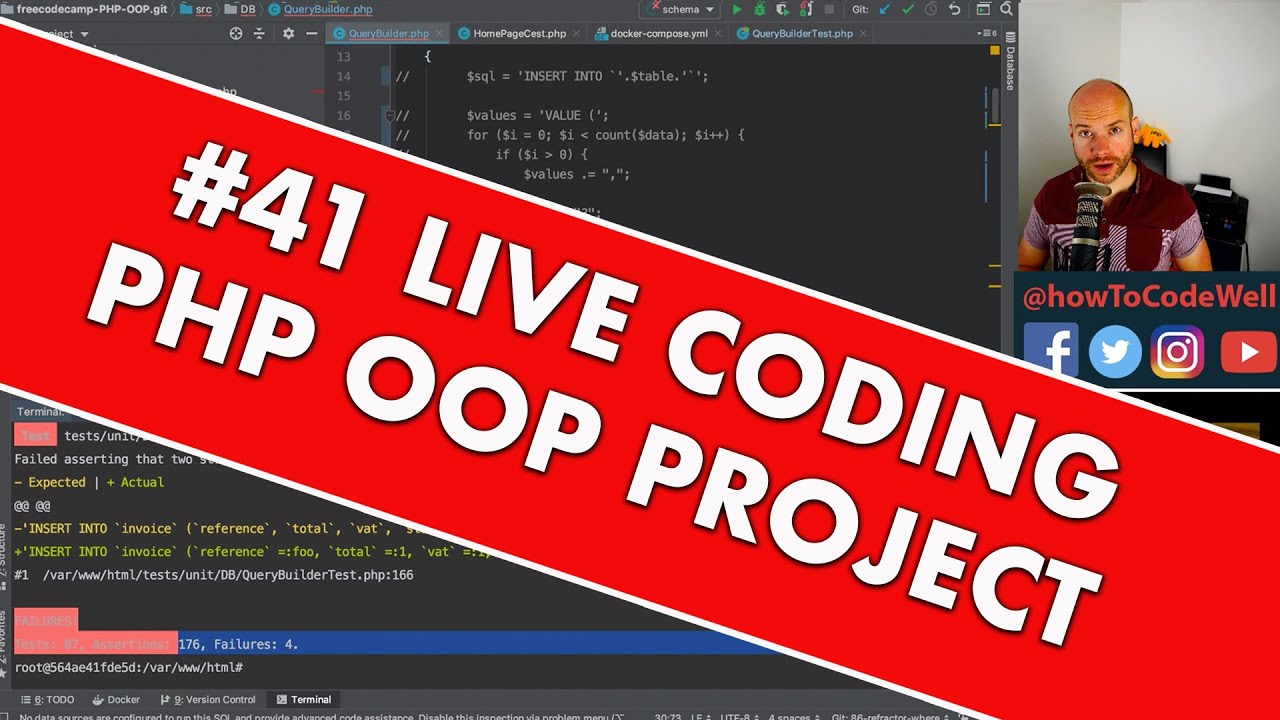Hide the Project panel with minus icon
The image size is (1280, 720).
[312, 33]
